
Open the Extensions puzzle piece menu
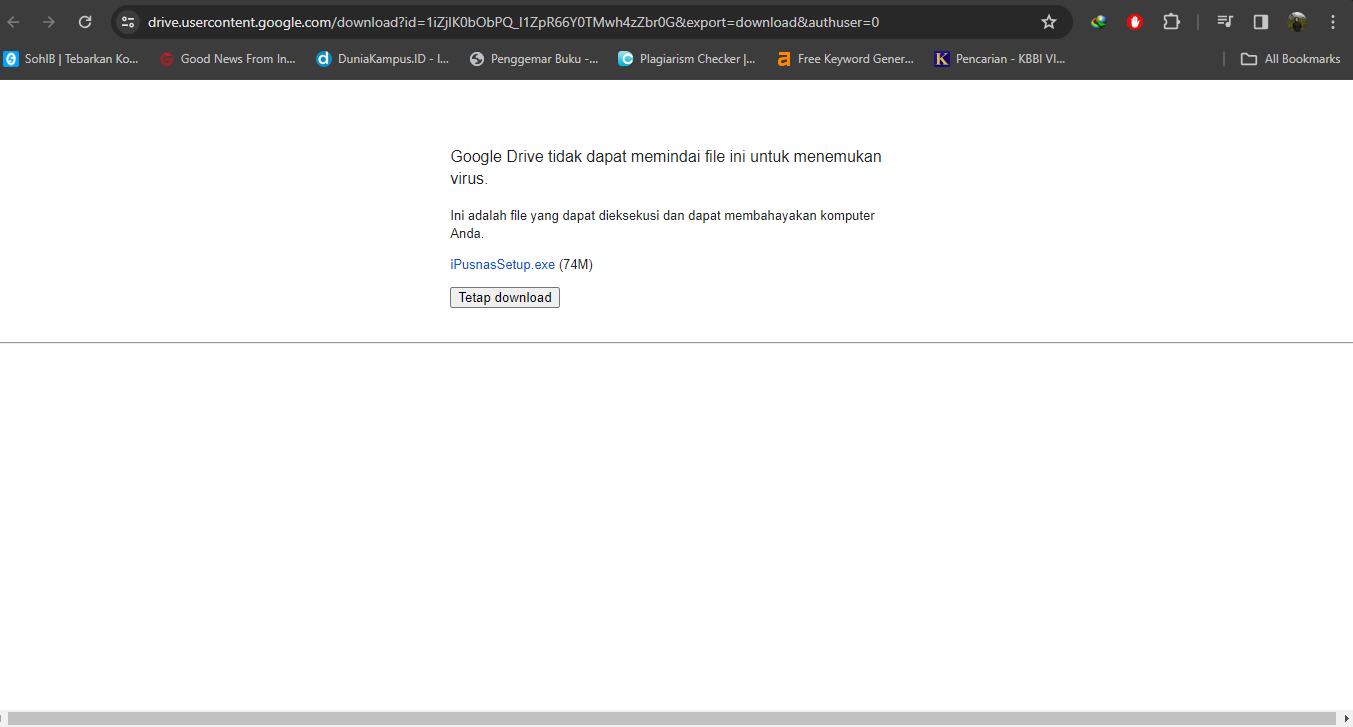point(1171,22)
